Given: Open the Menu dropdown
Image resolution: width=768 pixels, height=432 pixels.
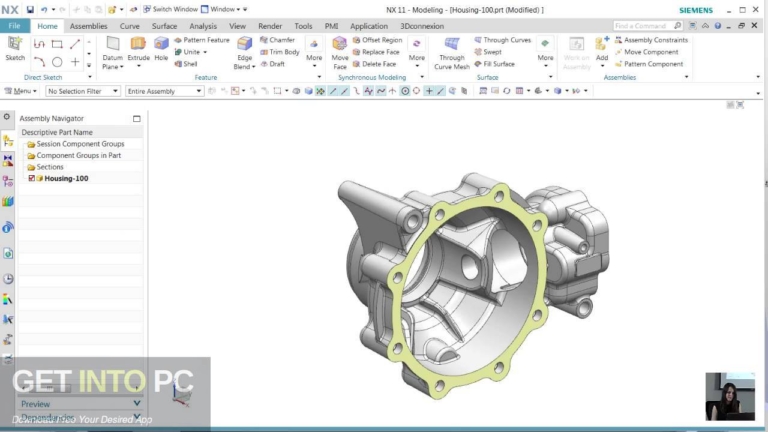Looking at the screenshot, I should pyautogui.click(x=20, y=91).
